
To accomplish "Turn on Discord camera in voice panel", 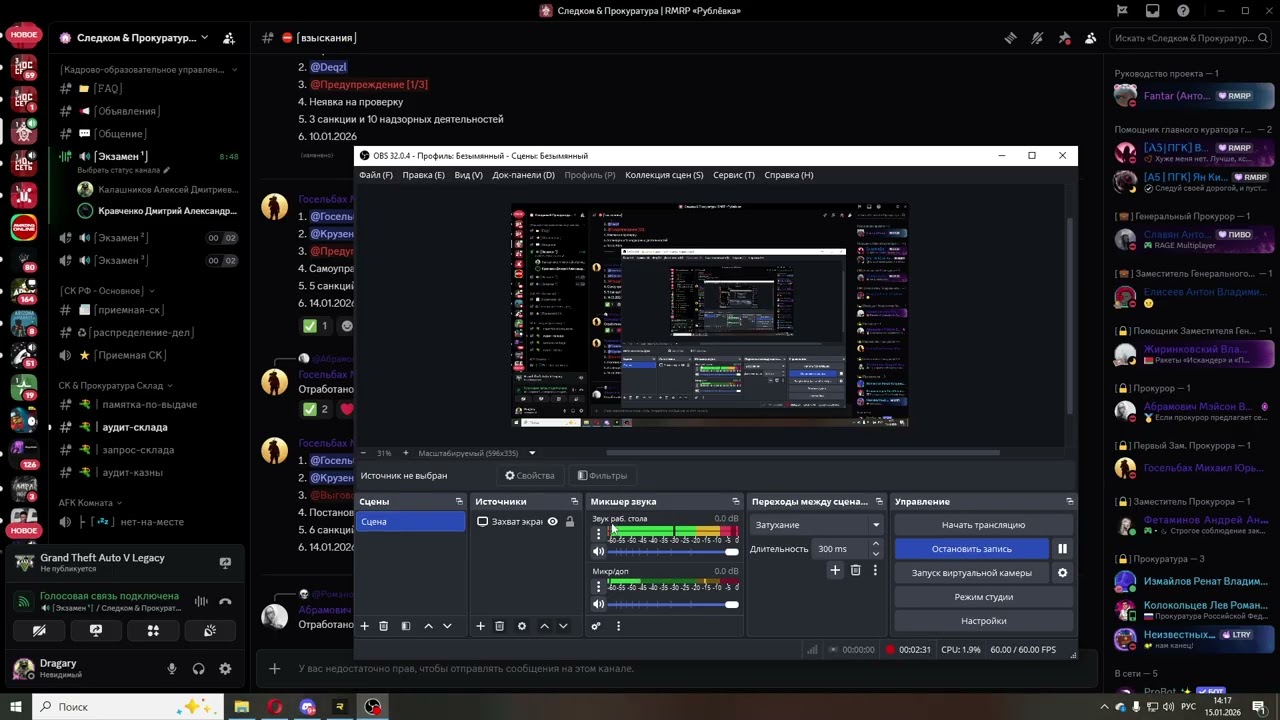I will tap(39, 631).
